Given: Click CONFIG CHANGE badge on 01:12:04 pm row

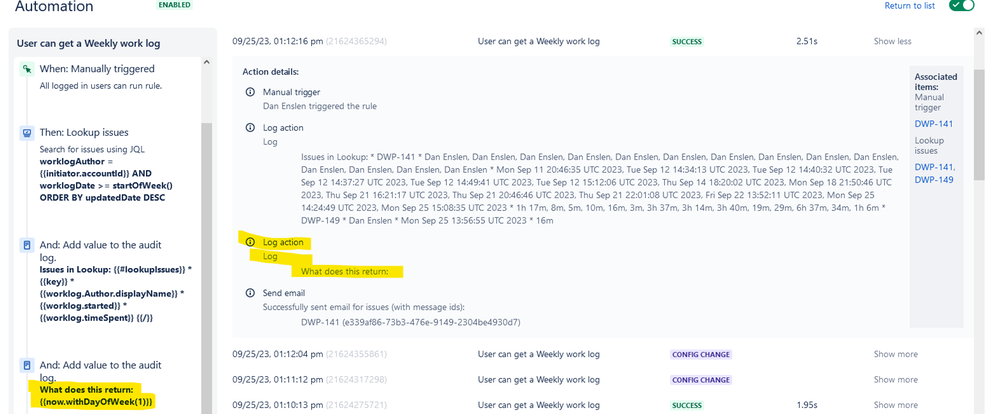Looking at the screenshot, I should pos(700,354).
